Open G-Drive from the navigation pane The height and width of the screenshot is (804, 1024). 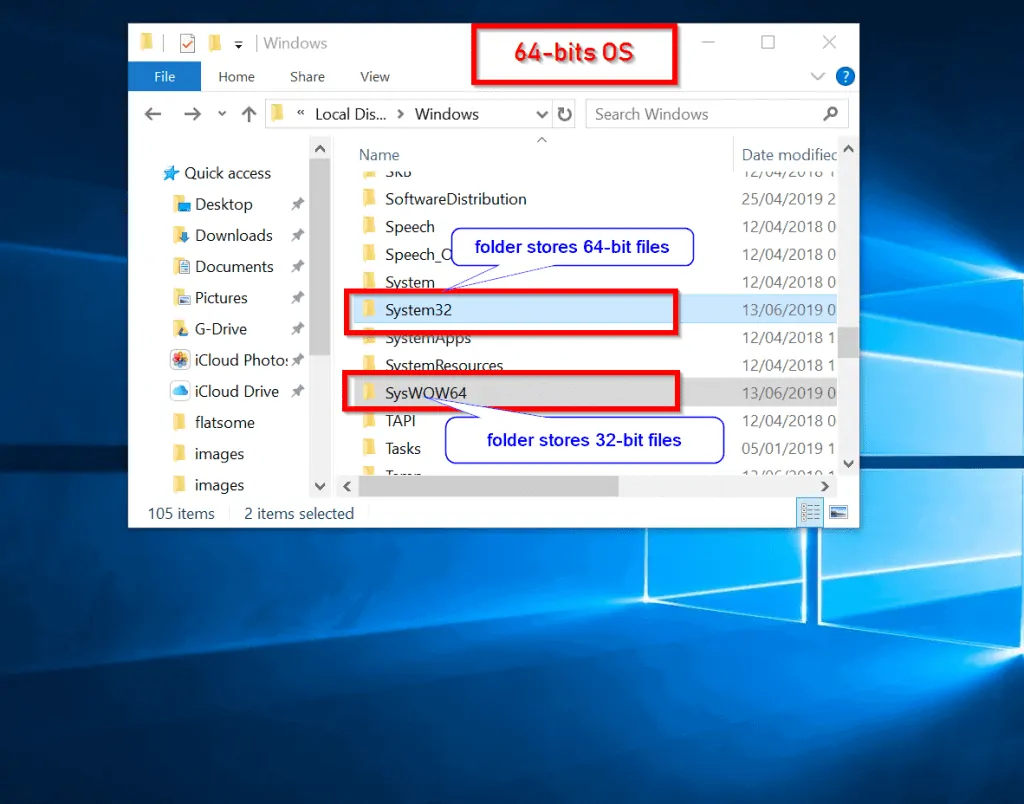coord(222,328)
